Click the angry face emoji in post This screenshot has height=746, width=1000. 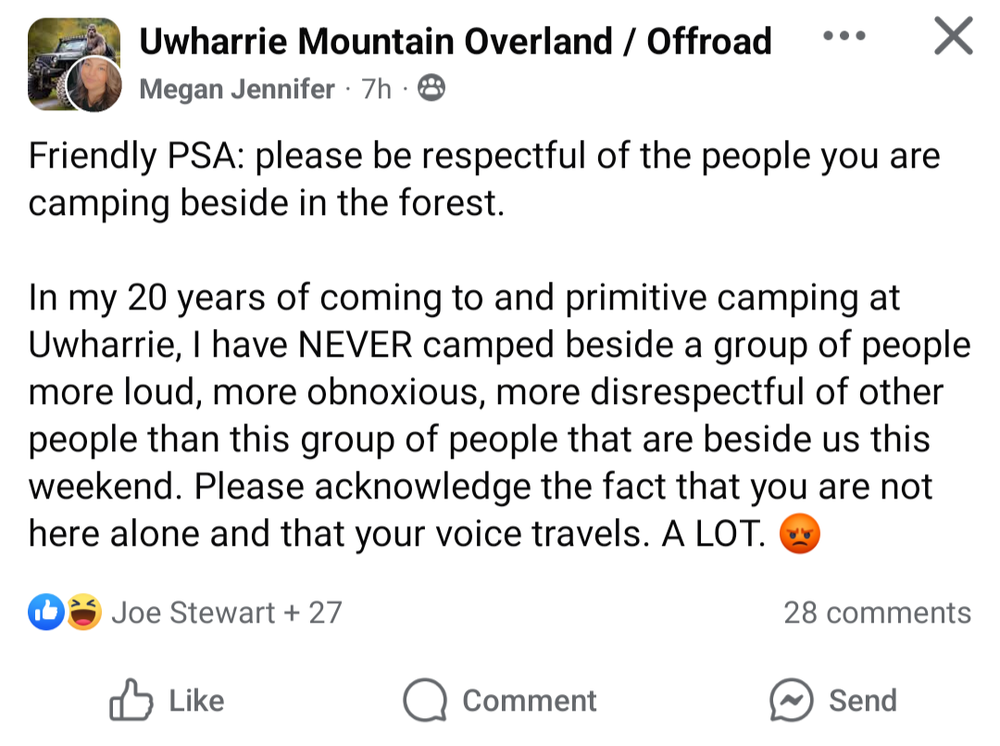[x=799, y=535]
